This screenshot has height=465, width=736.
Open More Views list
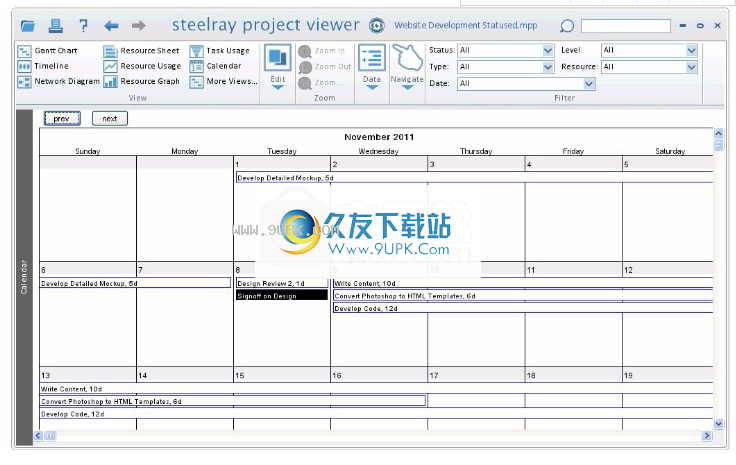pos(223,82)
